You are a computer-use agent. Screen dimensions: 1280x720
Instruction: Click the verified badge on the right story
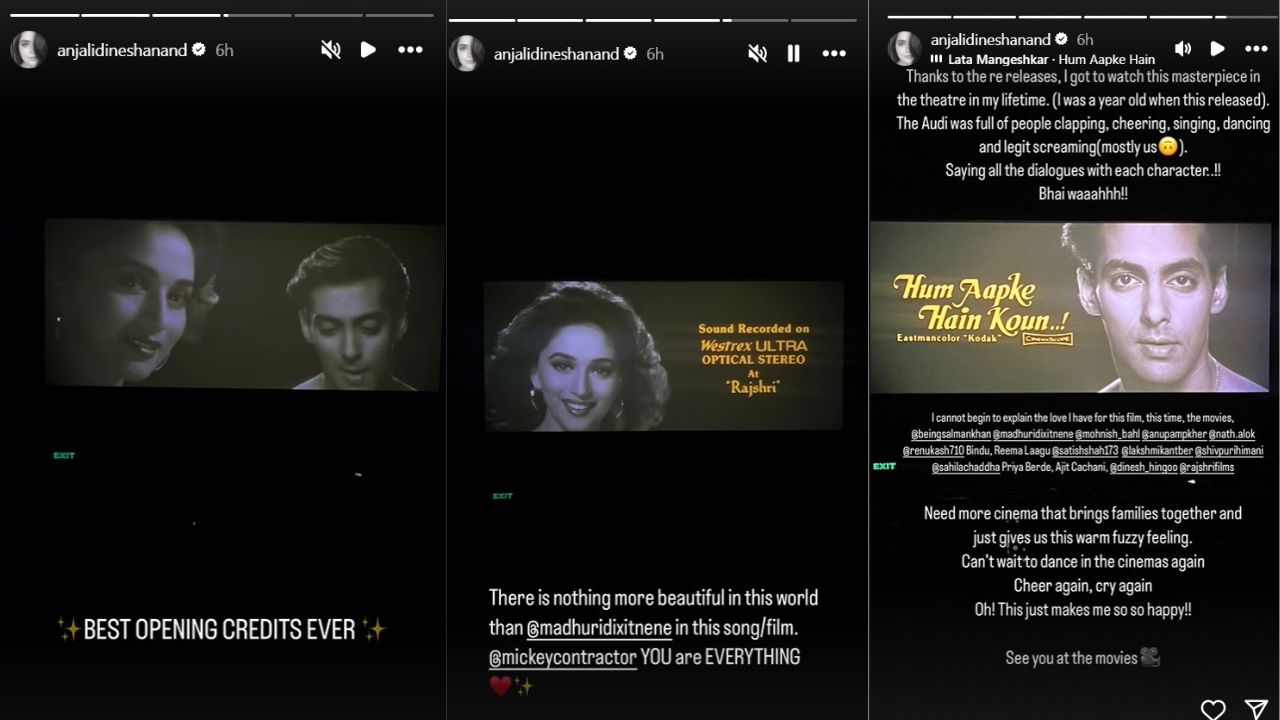pyautogui.click(x=1062, y=40)
